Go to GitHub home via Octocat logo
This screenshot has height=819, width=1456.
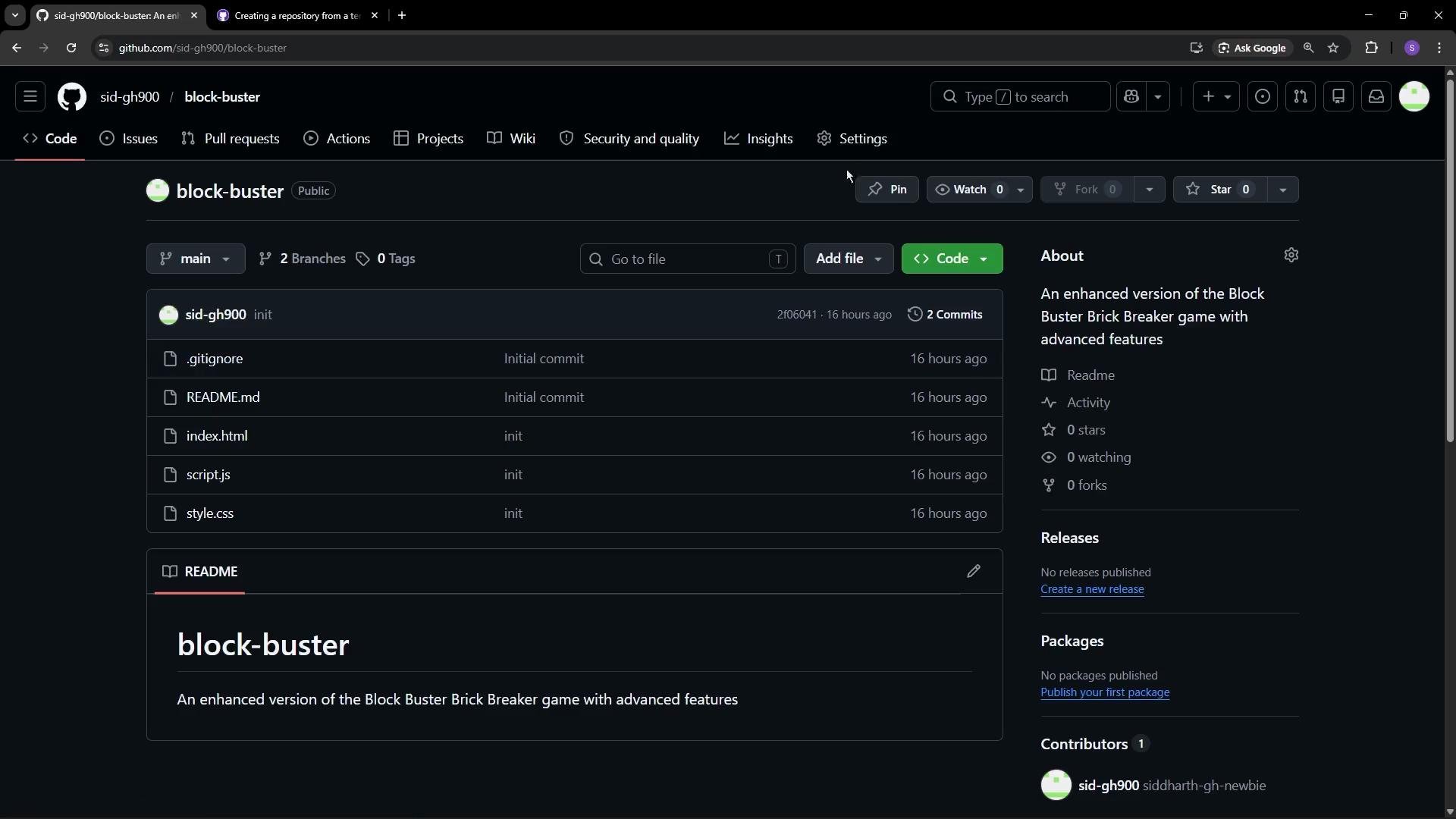(72, 97)
